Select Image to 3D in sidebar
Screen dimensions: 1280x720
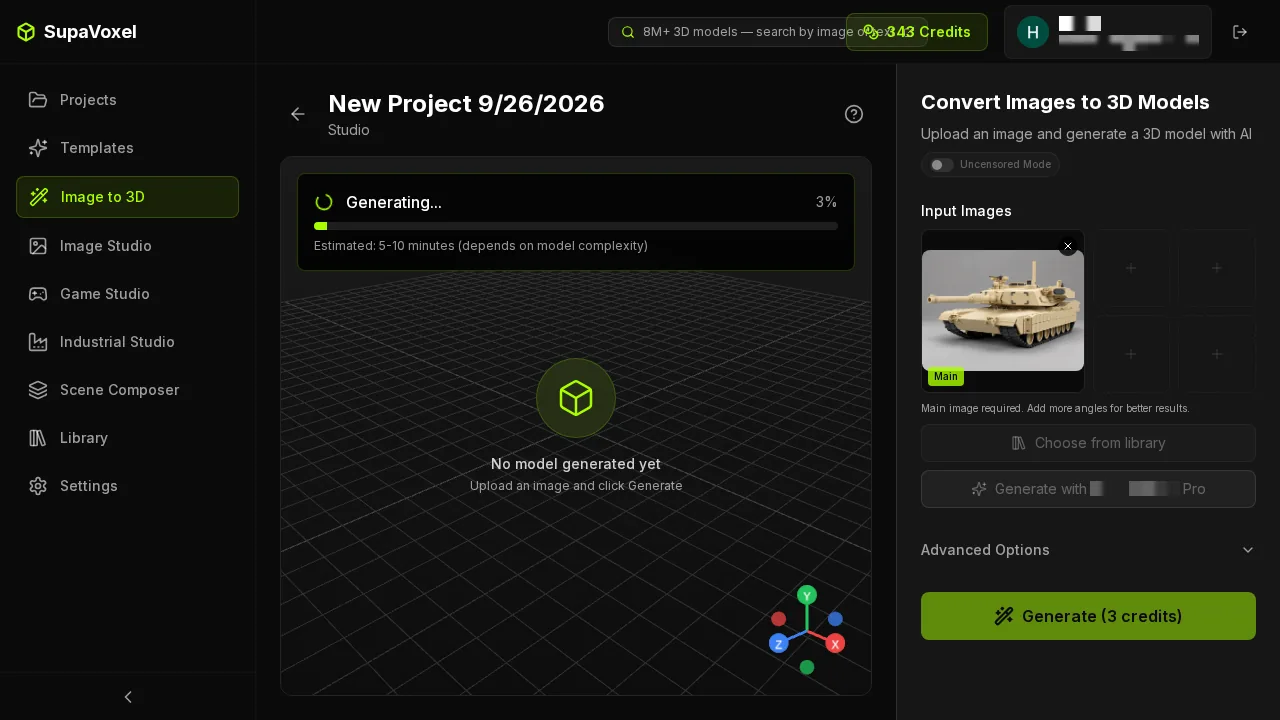pyautogui.click(x=127, y=197)
